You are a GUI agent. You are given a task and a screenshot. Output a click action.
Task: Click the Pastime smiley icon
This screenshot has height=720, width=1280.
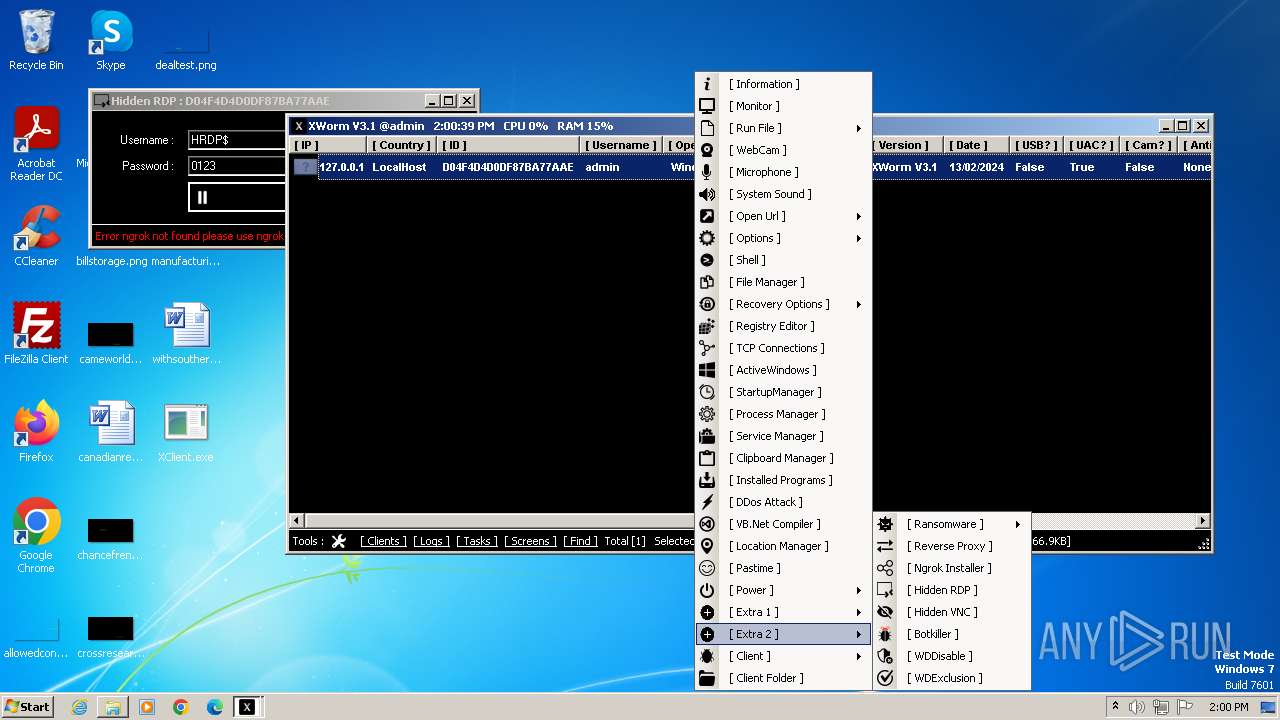point(707,568)
